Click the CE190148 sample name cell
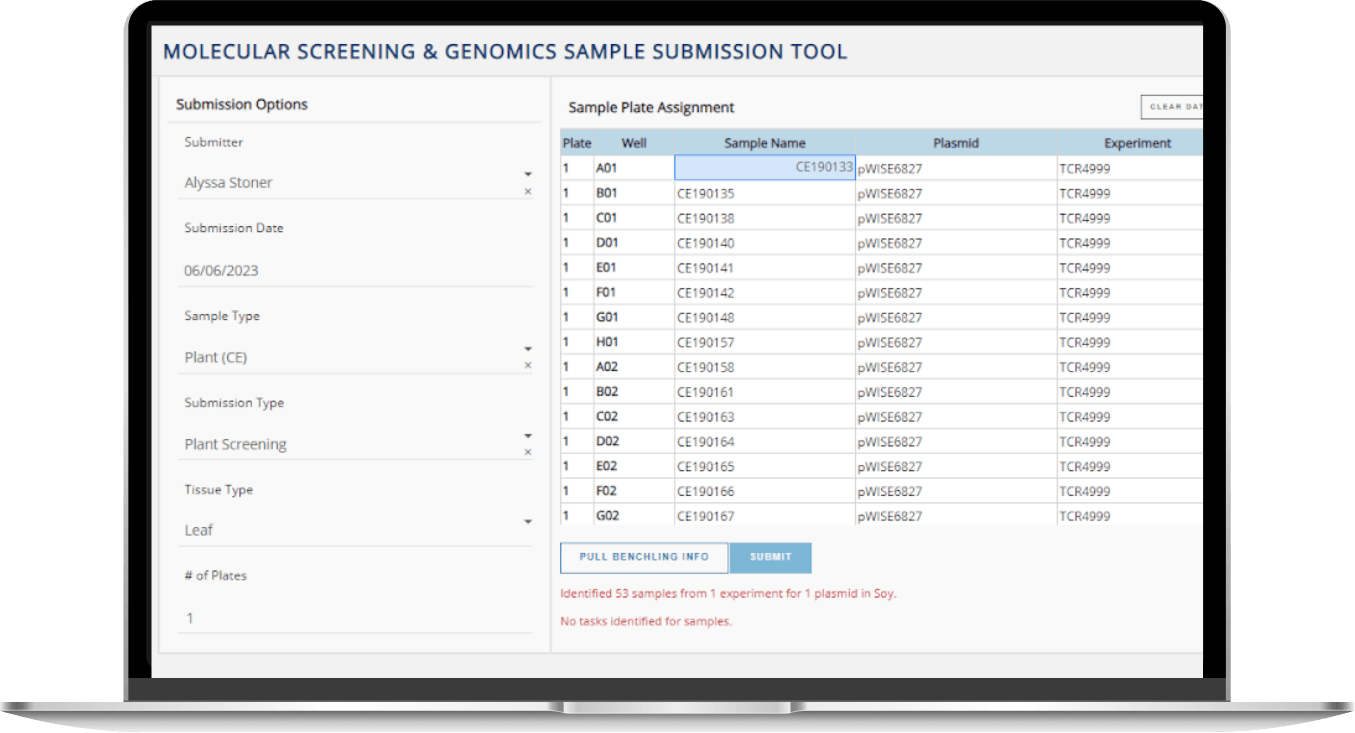This screenshot has height=733, width=1355. click(764, 318)
